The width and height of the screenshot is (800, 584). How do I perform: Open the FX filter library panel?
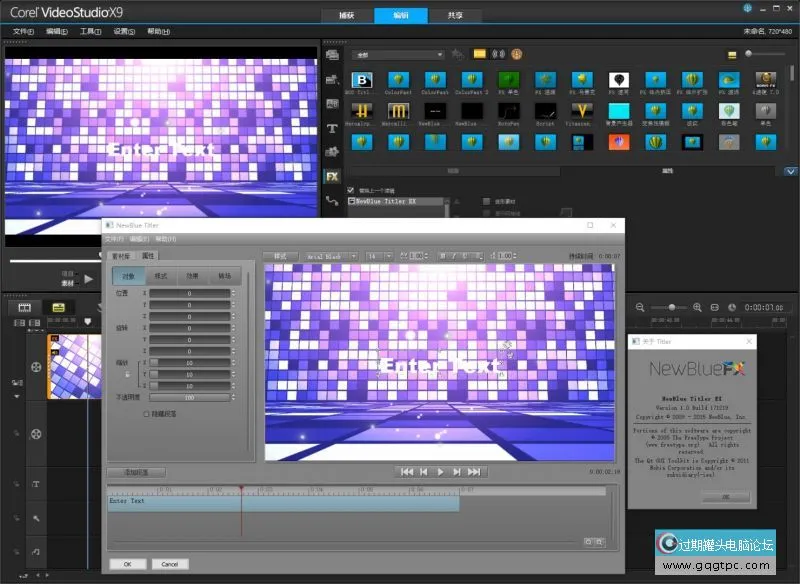coord(332,176)
